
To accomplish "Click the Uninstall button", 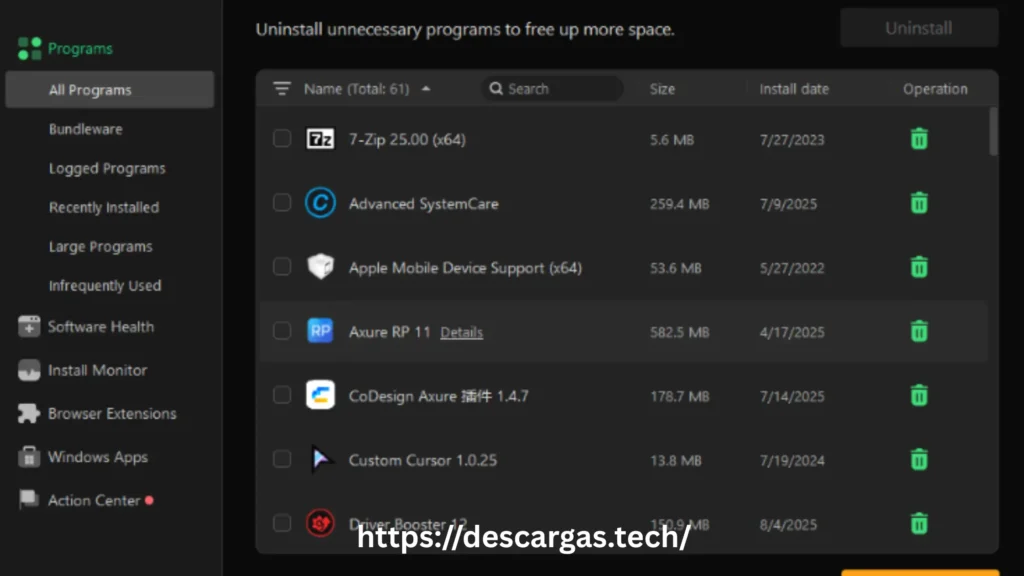I will tap(919, 28).
